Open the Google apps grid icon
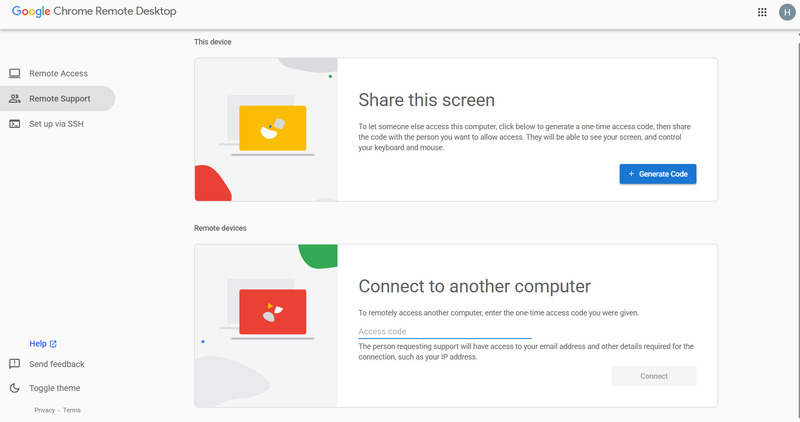The height and width of the screenshot is (422, 800). pyautogui.click(x=762, y=12)
